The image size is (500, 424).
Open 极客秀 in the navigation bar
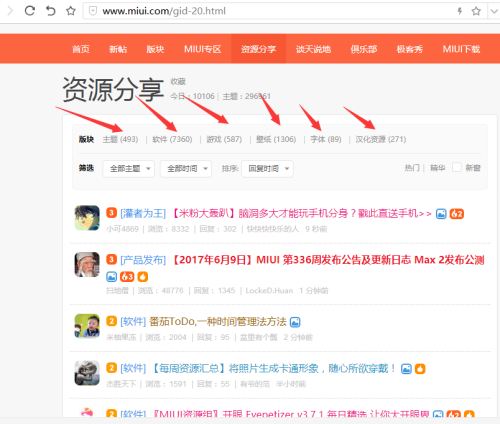410,49
